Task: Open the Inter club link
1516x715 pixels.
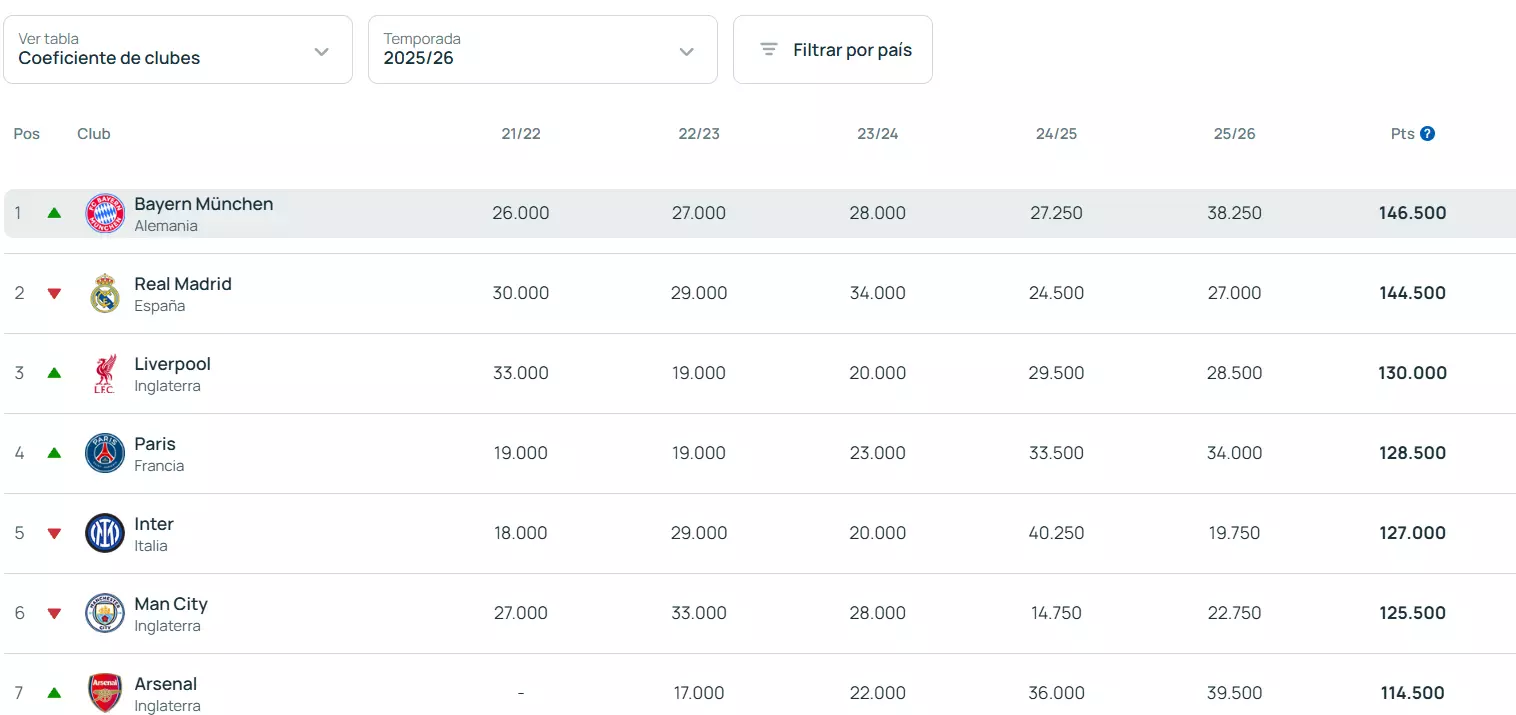Action: point(154,524)
